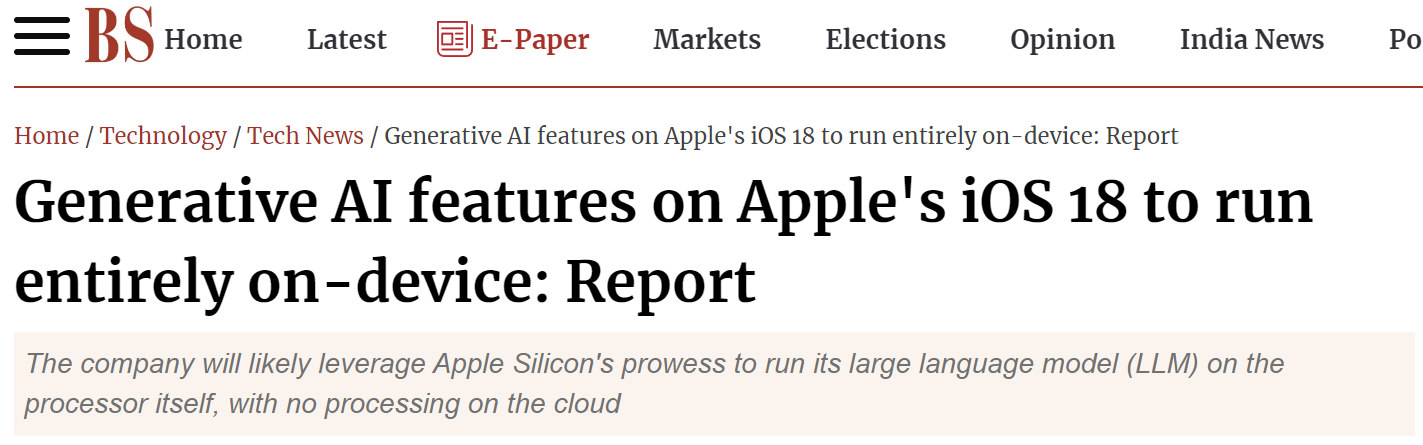Open India News from the top menu
The image size is (1423, 445).
coord(1251,40)
